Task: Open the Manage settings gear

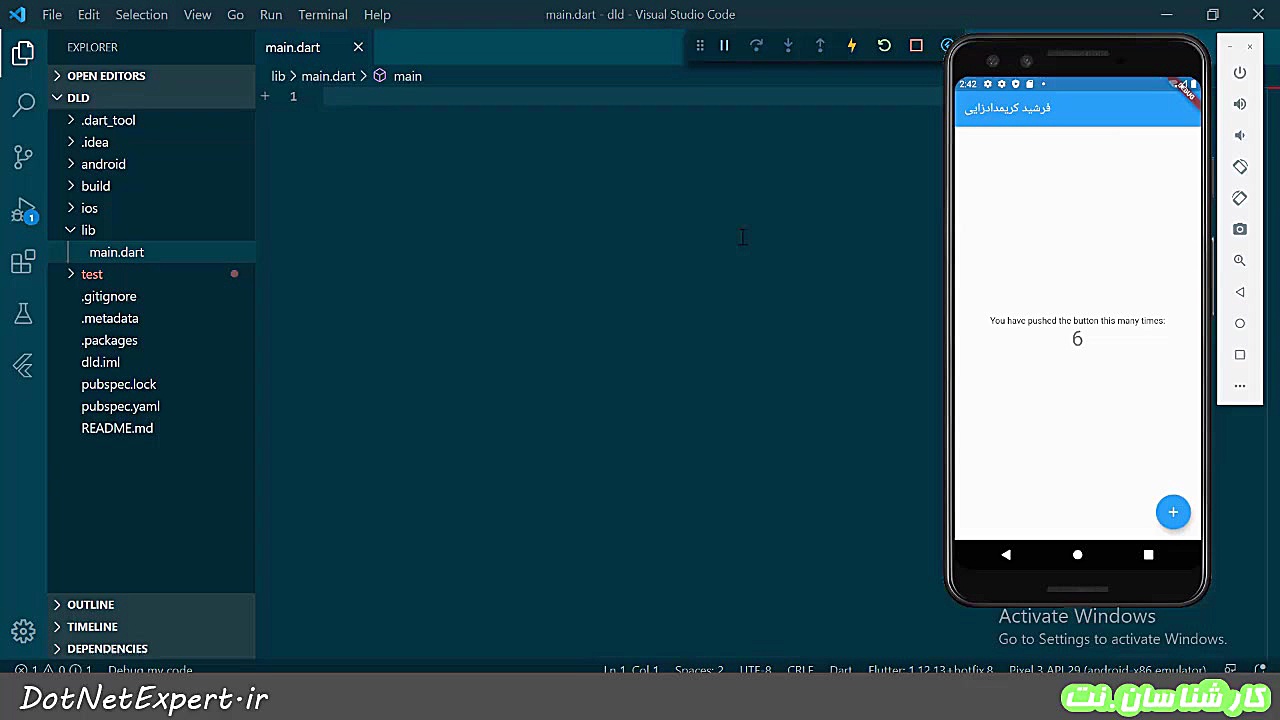Action: (23, 631)
